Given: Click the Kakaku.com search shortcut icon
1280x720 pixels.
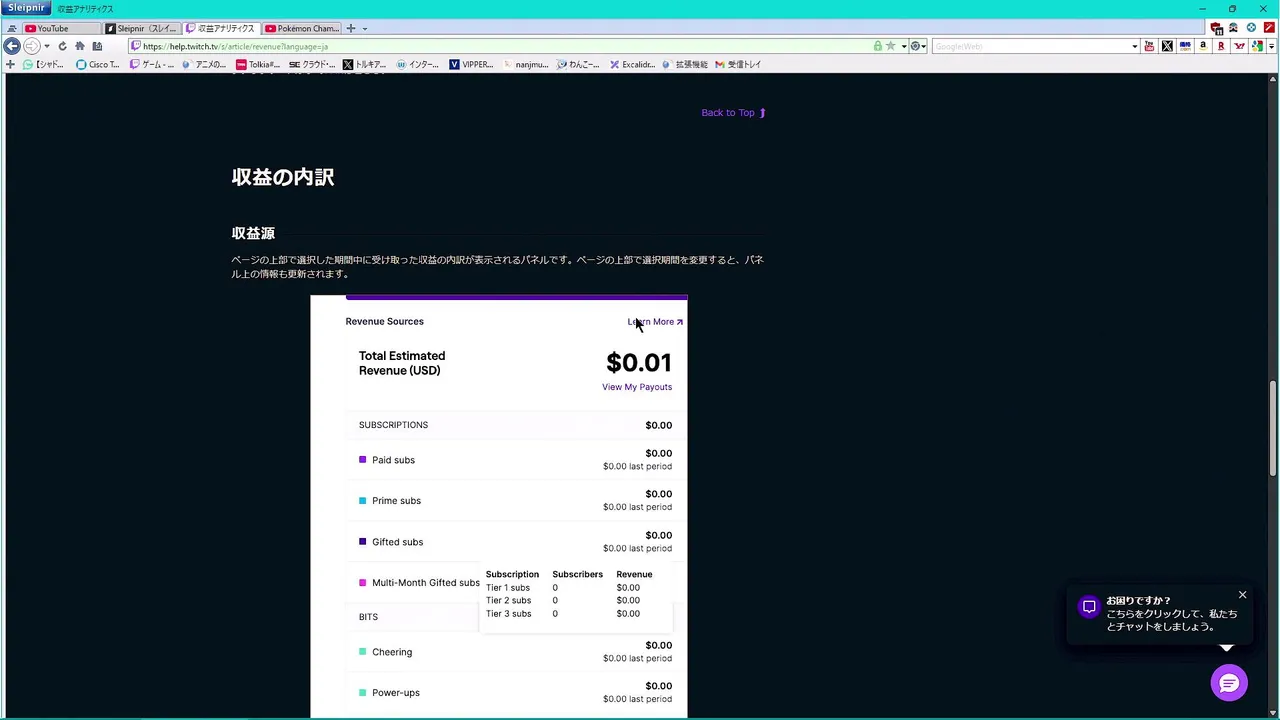Looking at the screenshot, I should (x=1185, y=46).
